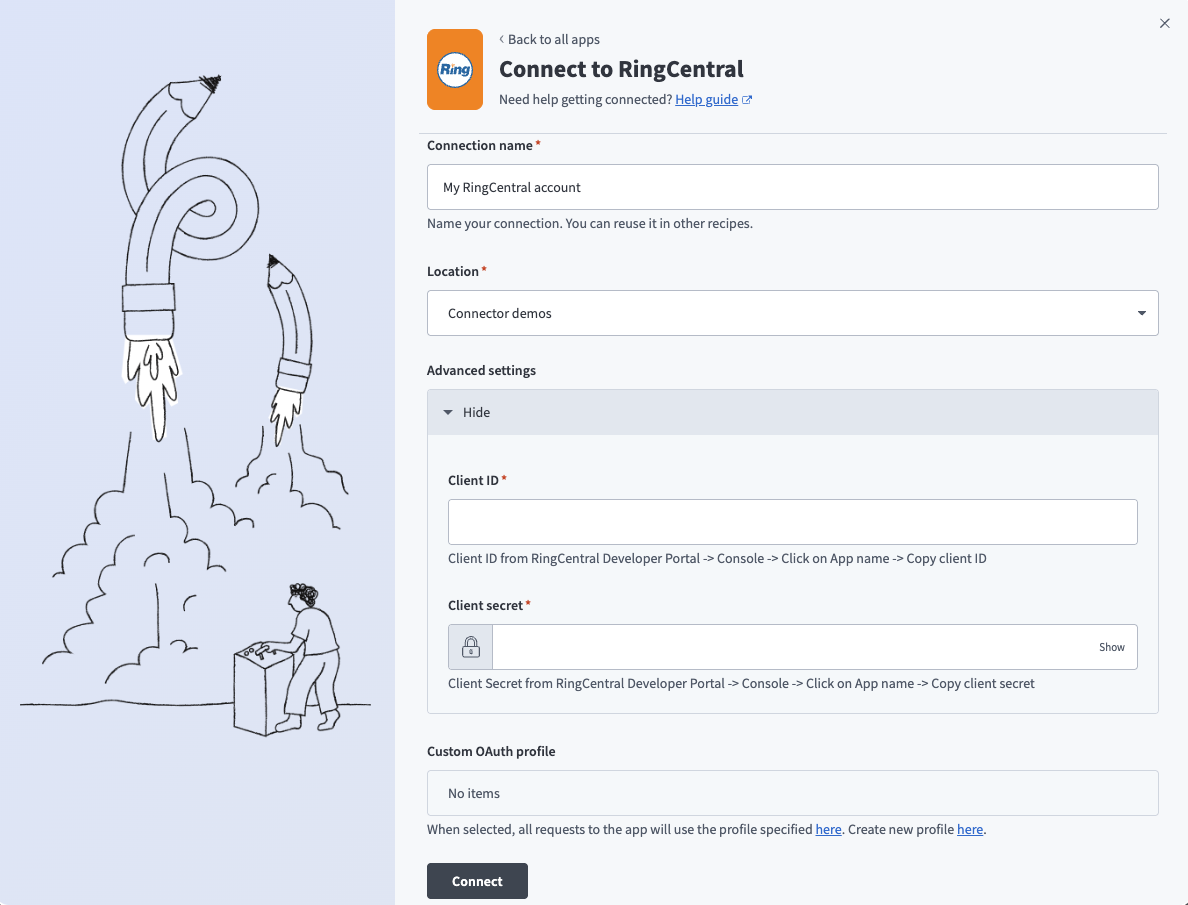The height and width of the screenshot is (905, 1188).
Task: Click the collapse arrow in Advanced settings header
Action: click(448, 411)
